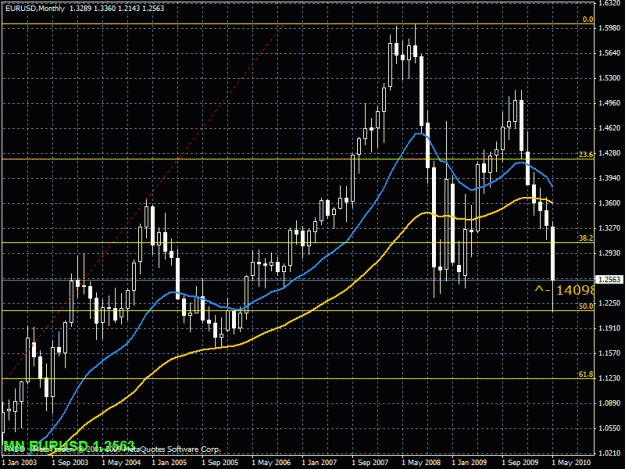The height and width of the screenshot is (469, 625).
Task: Click the 1.5640 price axis label
Action: point(609,53)
